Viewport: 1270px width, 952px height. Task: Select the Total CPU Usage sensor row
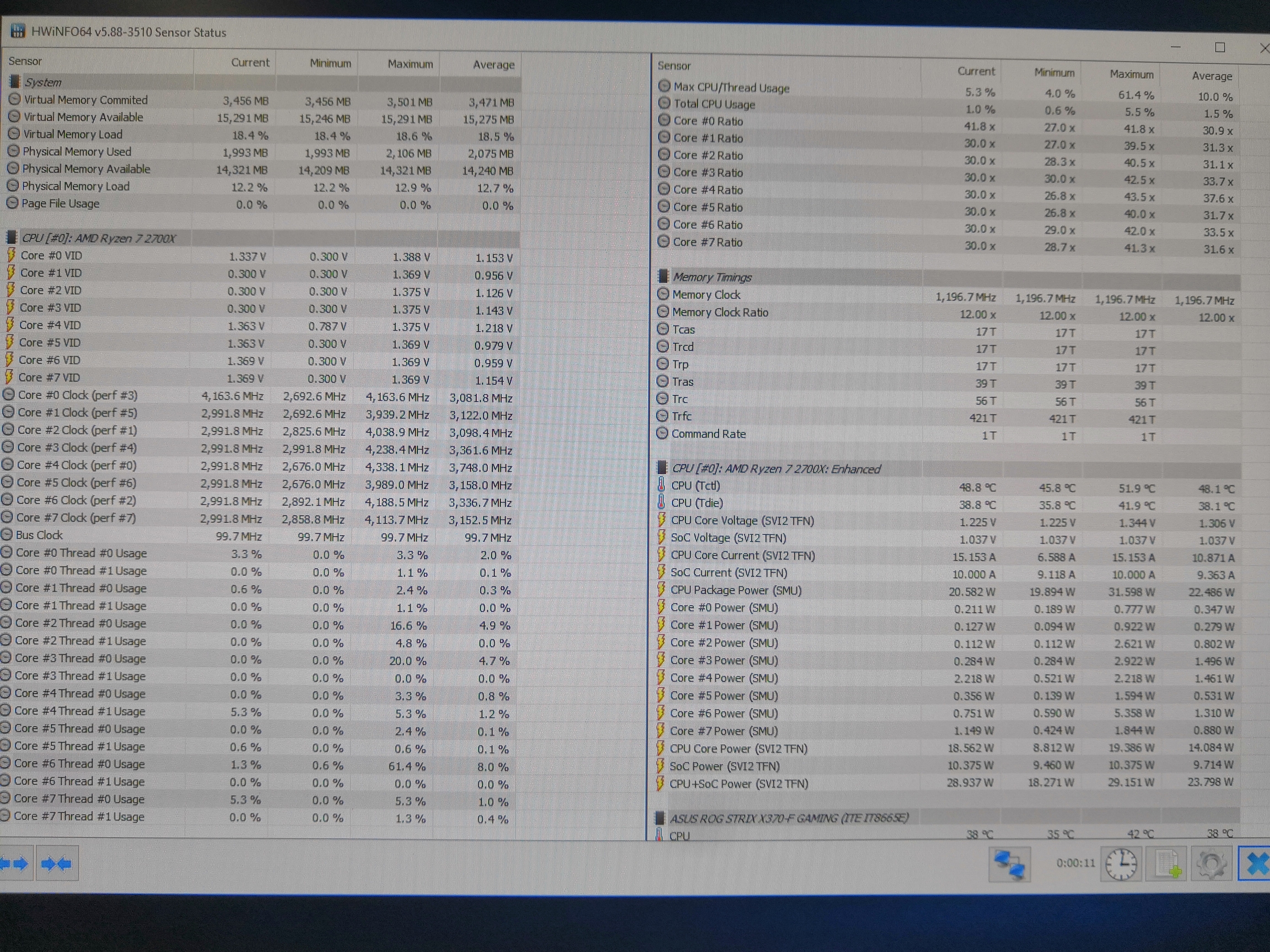[714, 105]
